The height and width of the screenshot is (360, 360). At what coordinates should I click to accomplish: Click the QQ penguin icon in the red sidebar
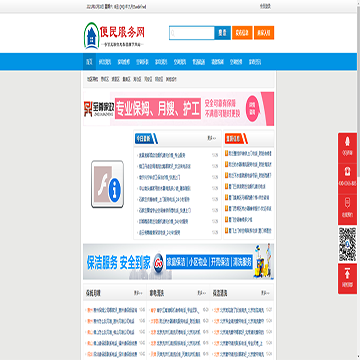347,142
